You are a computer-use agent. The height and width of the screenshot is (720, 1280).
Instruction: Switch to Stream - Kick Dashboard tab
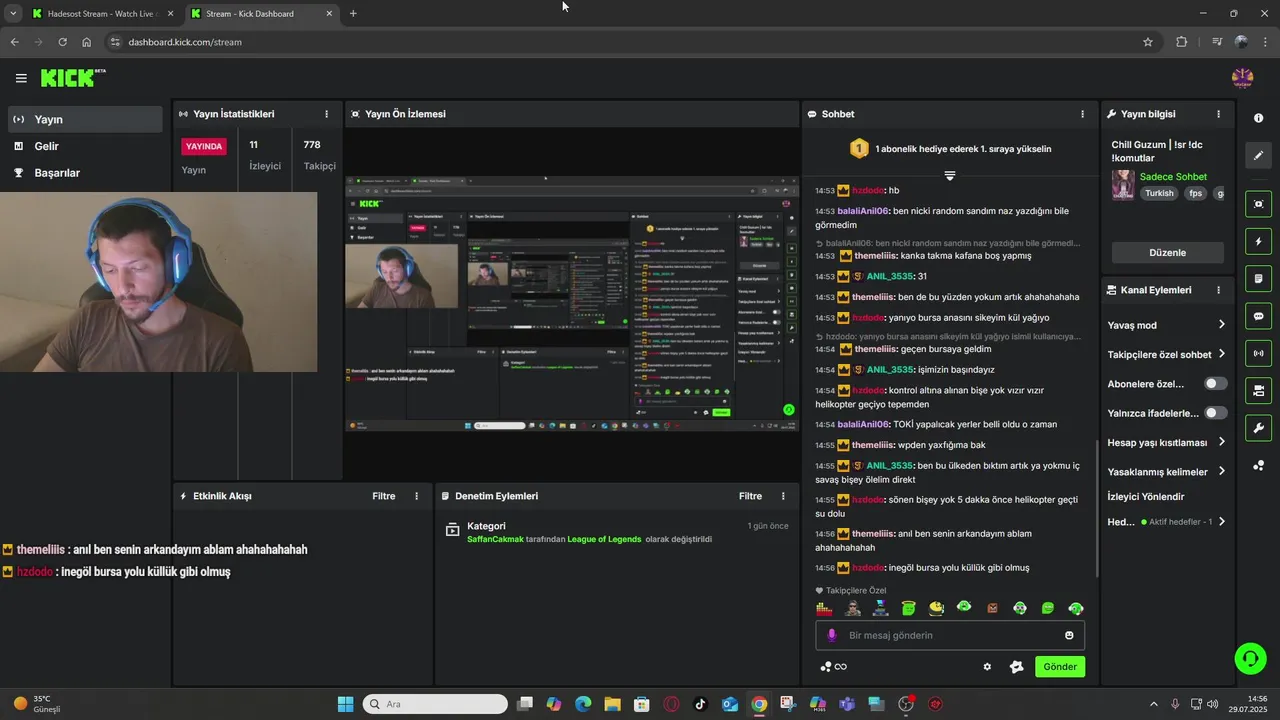coord(261,13)
